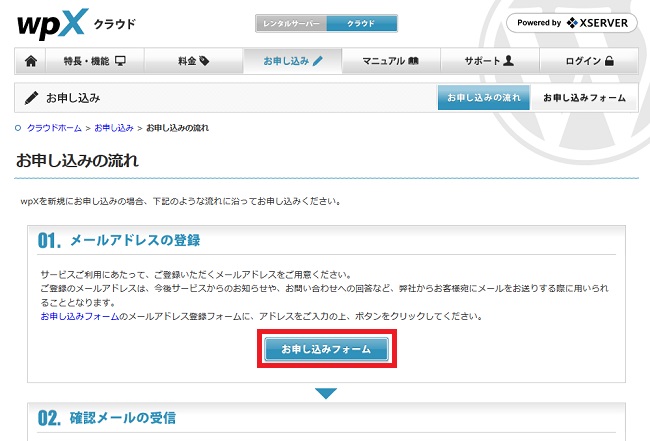This screenshot has height=441, width=650.
Task: Open お申し込み menu item
Action: (x=293, y=61)
